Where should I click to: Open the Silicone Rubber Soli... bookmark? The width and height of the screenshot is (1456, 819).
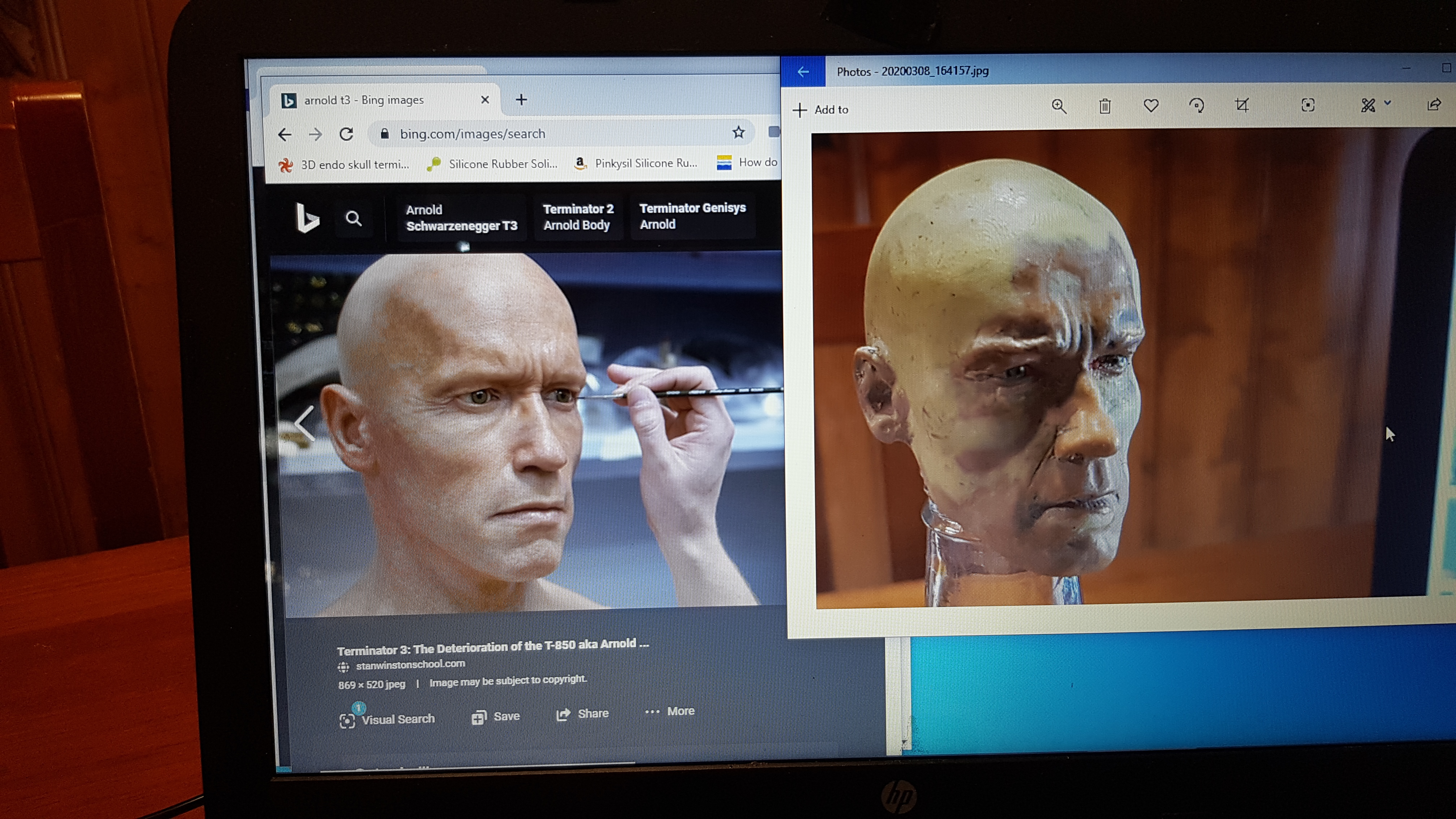[492, 164]
